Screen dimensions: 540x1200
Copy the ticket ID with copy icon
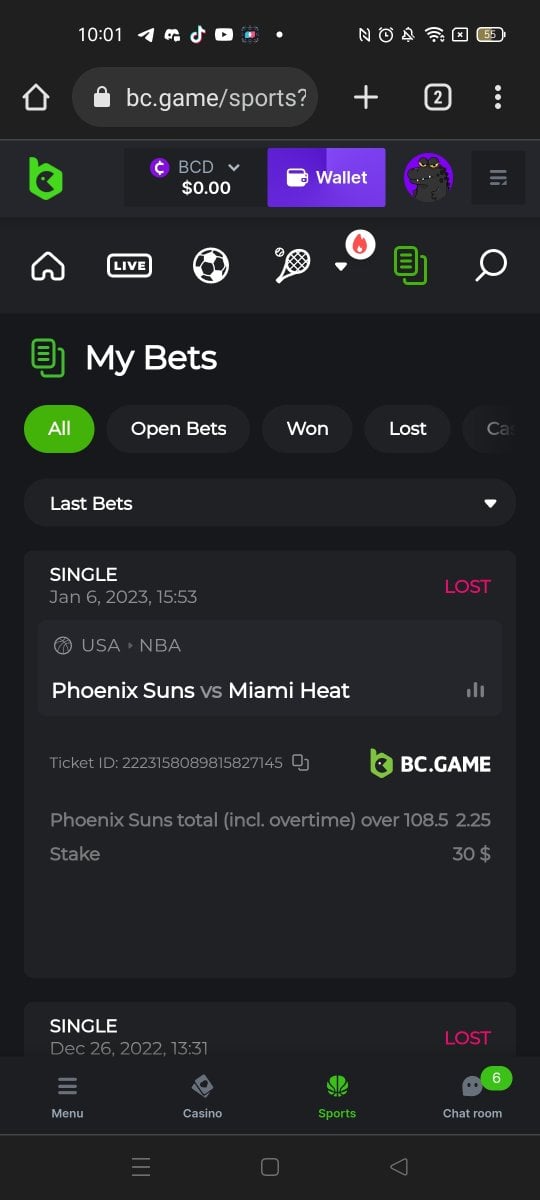coord(301,763)
